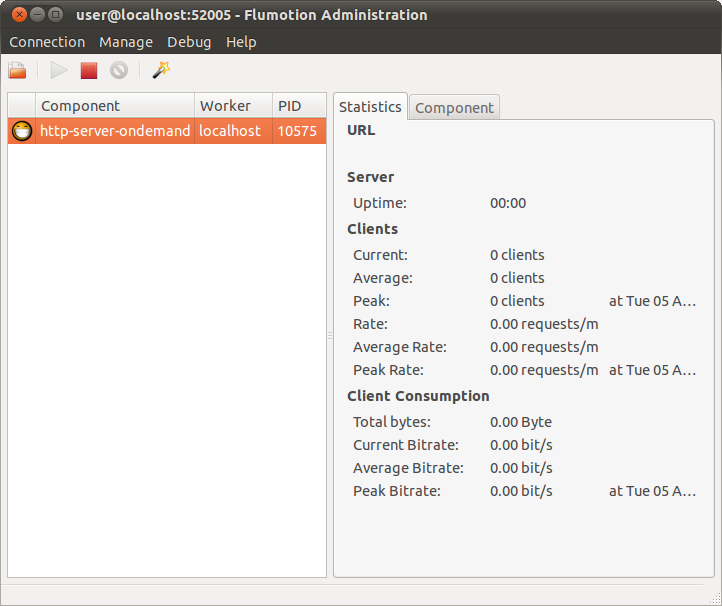Click the happy mood icon of http-server-ondemand
722x606 pixels.
(x=22, y=131)
